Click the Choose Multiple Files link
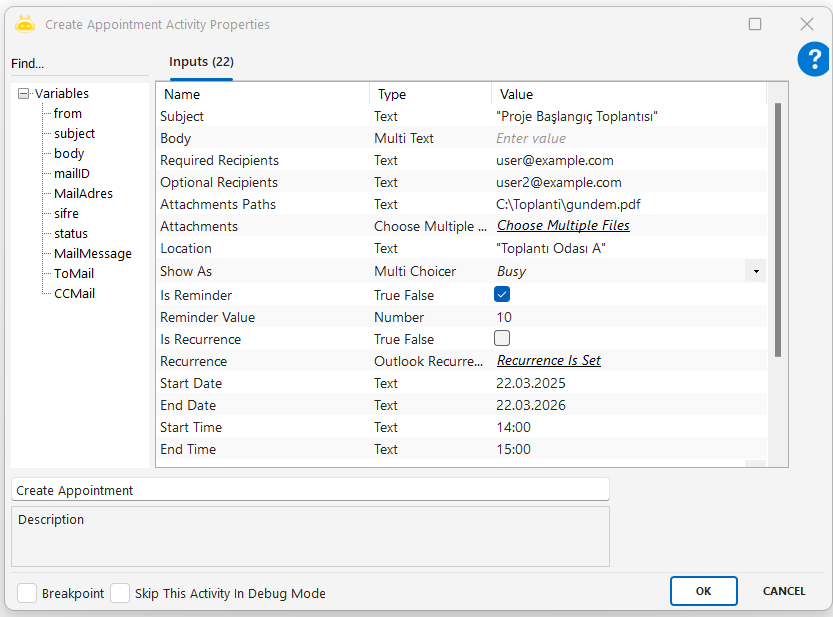 click(x=563, y=226)
